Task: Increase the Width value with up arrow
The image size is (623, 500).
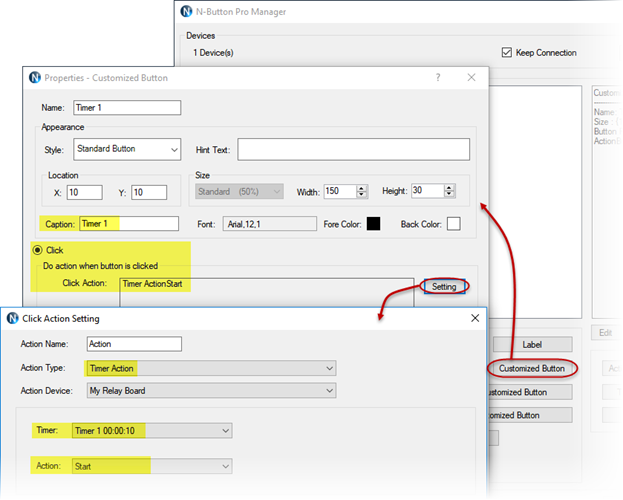Action: tap(361, 188)
